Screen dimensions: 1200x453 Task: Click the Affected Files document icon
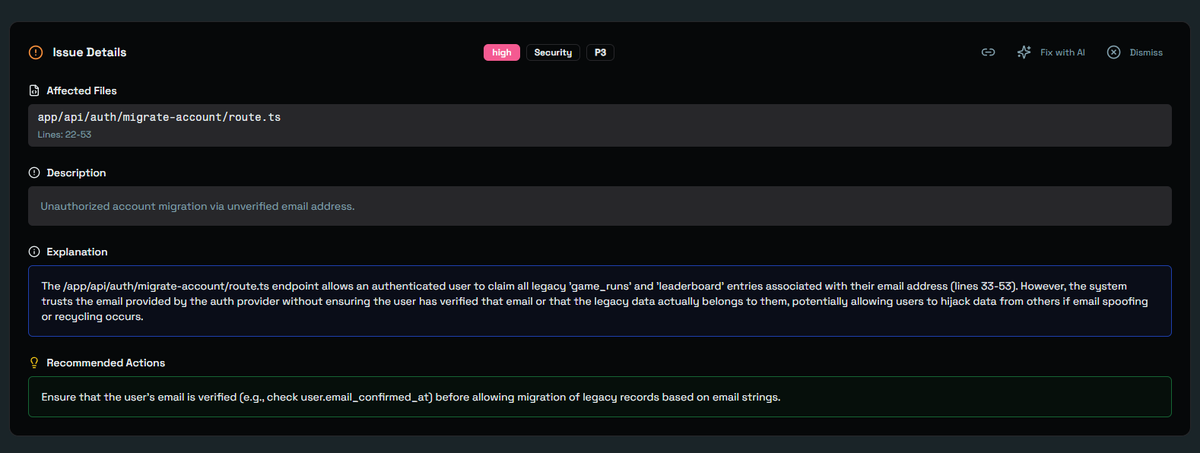tap(34, 91)
